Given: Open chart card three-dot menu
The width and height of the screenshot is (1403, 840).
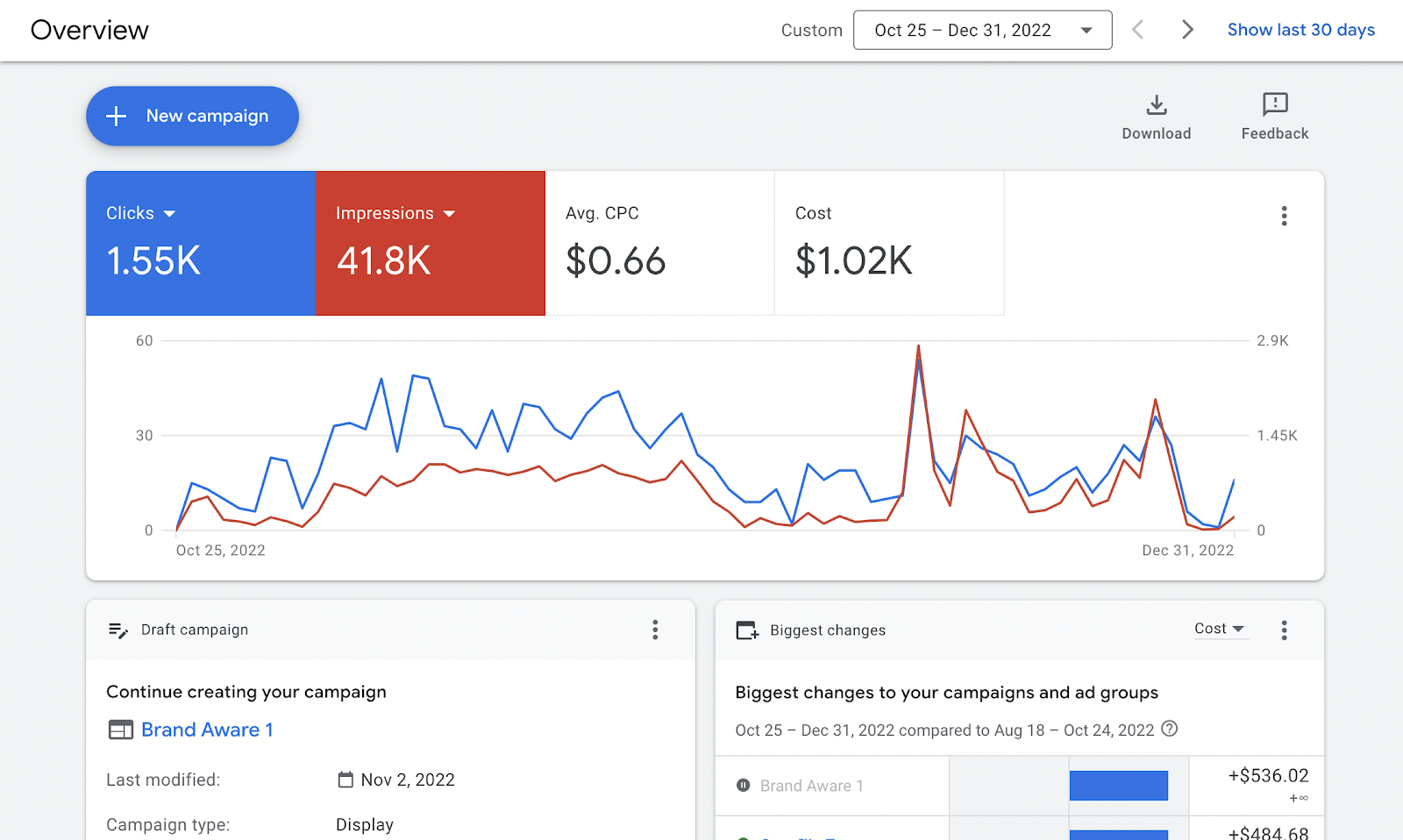Looking at the screenshot, I should click(1284, 216).
